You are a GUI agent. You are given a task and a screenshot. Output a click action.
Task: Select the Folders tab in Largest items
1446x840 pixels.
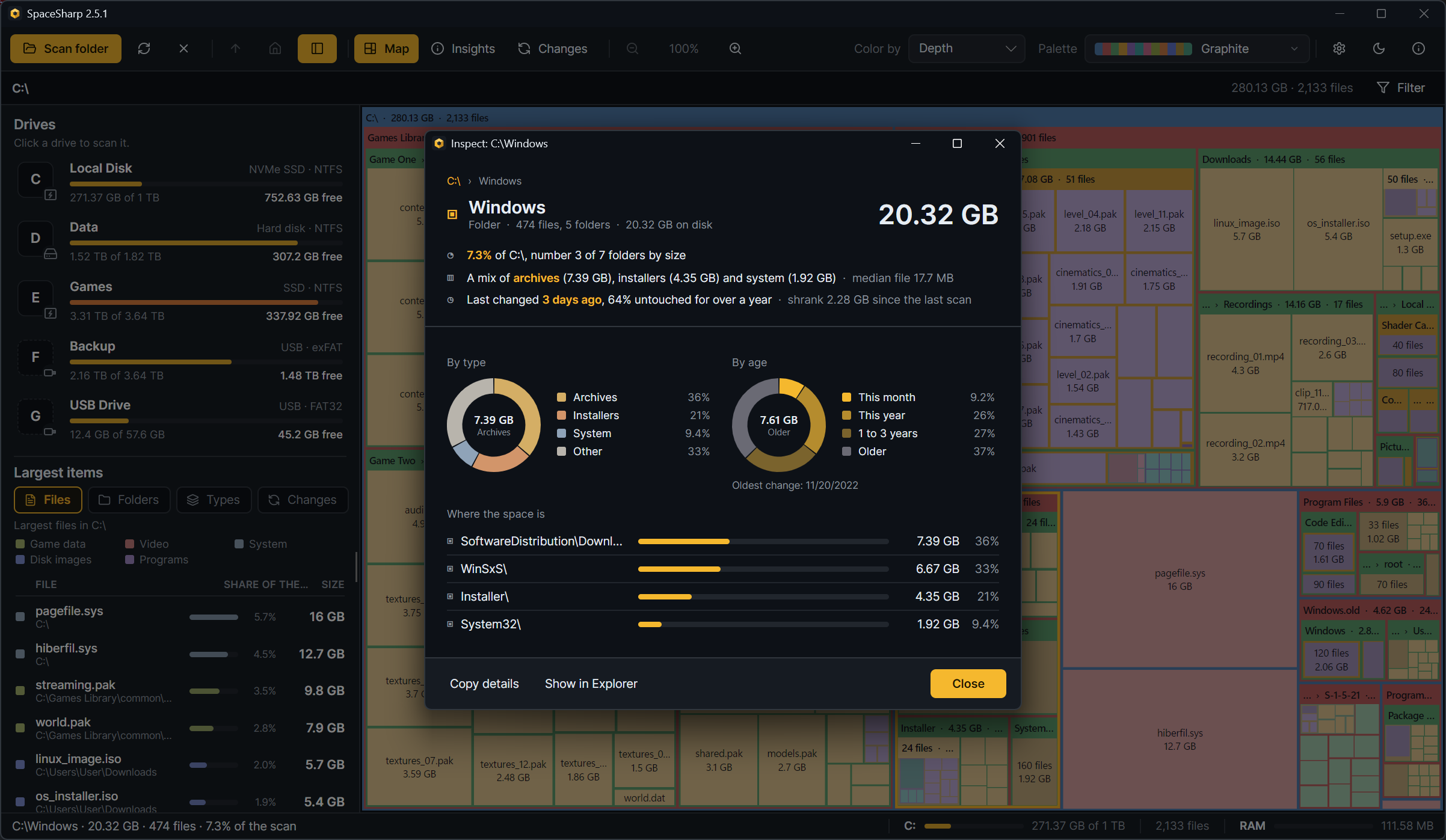coord(129,500)
